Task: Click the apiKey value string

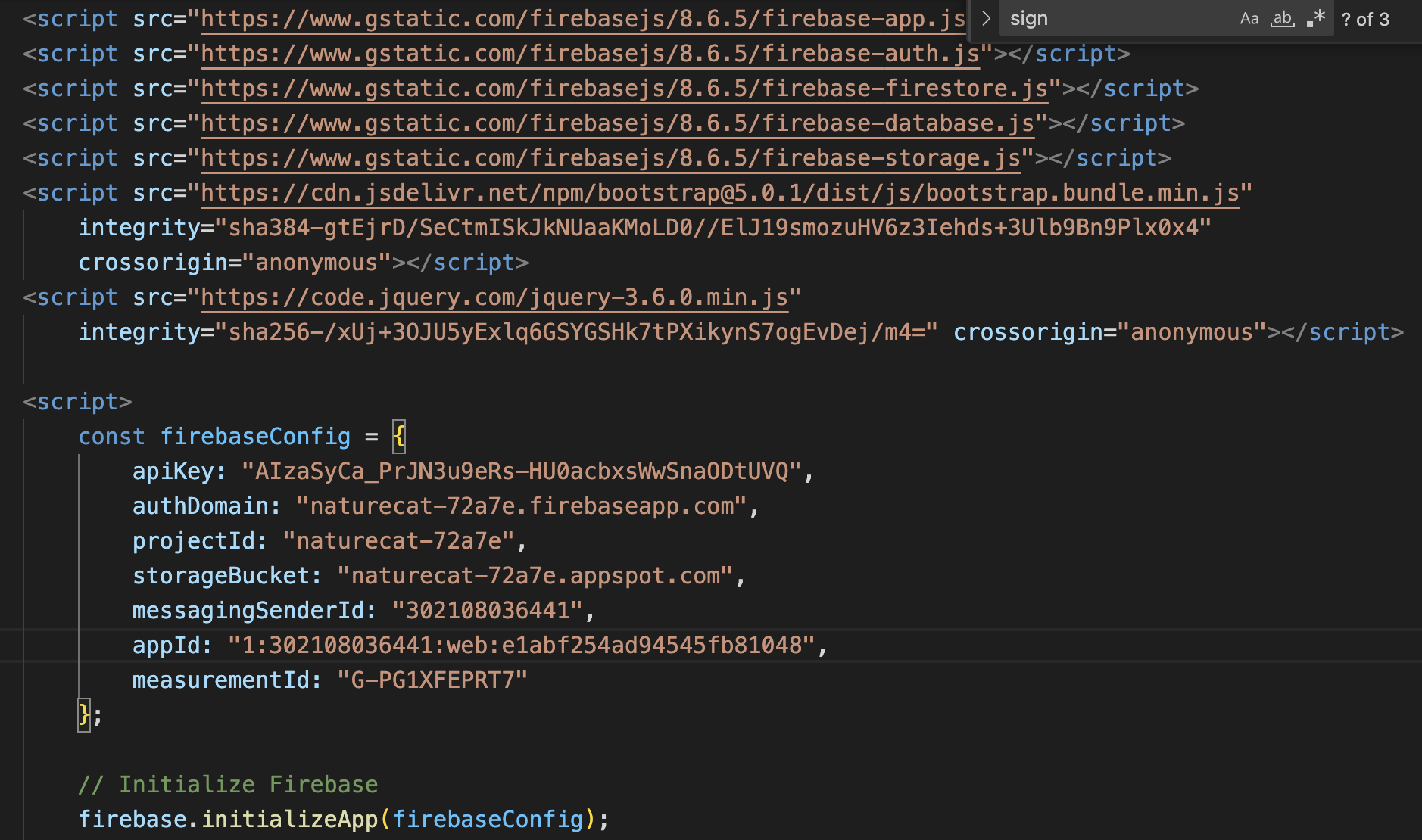Action: pyautogui.click(x=522, y=471)
